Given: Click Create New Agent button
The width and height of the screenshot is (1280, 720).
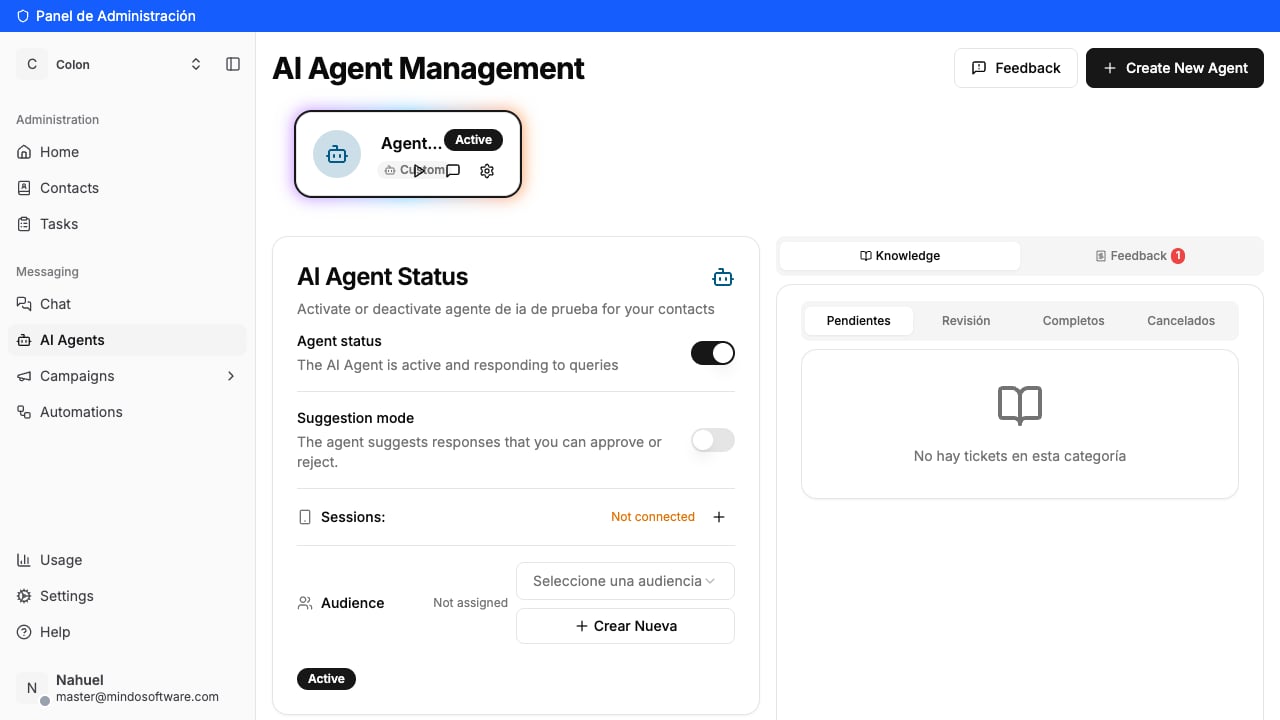Looking at the screenshot, I should (x=1175, y=68).
